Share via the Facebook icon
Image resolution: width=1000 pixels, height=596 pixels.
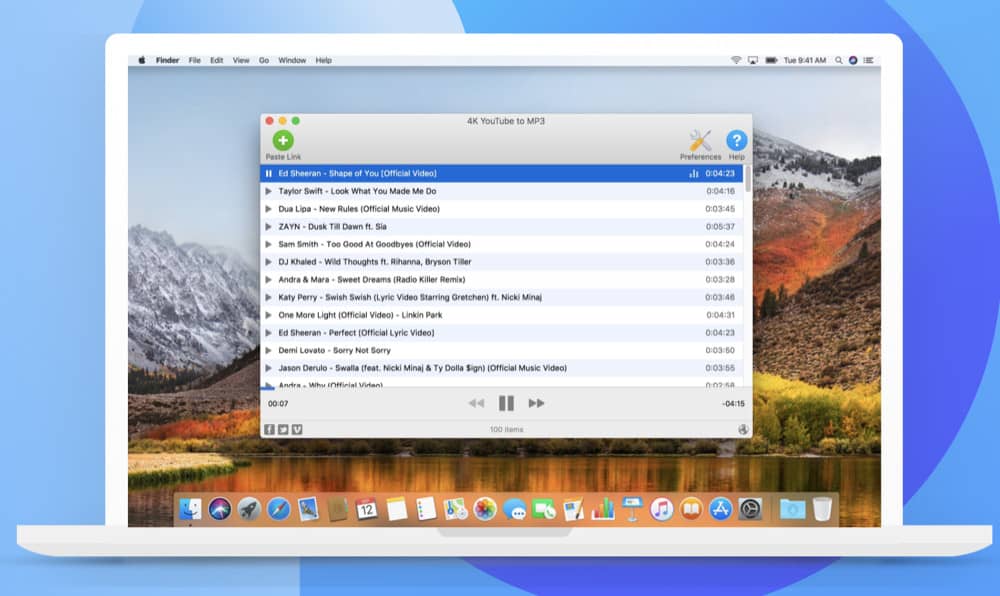[x=268, y=428]
